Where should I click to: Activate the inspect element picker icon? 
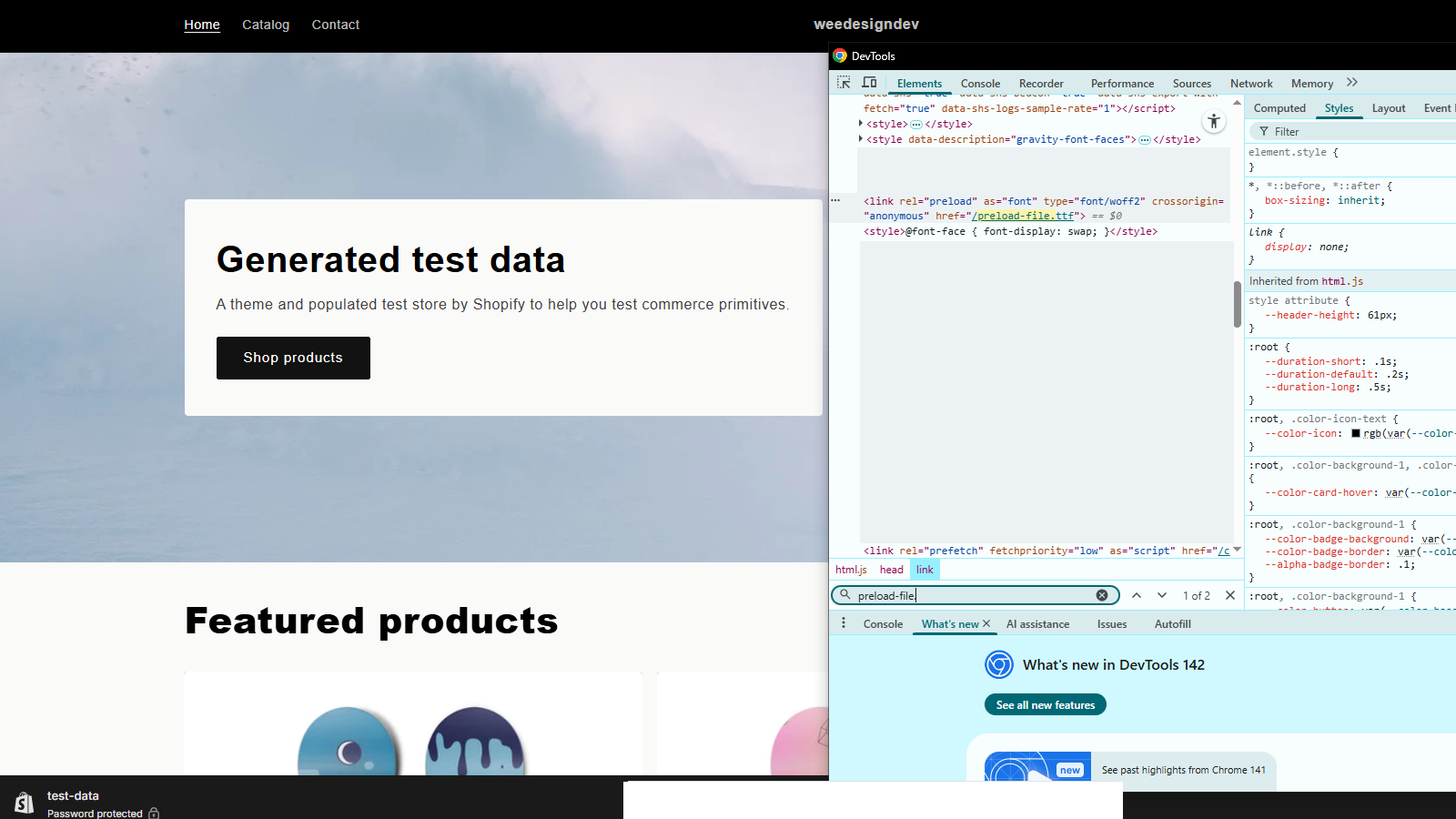(x=844, y=83)
